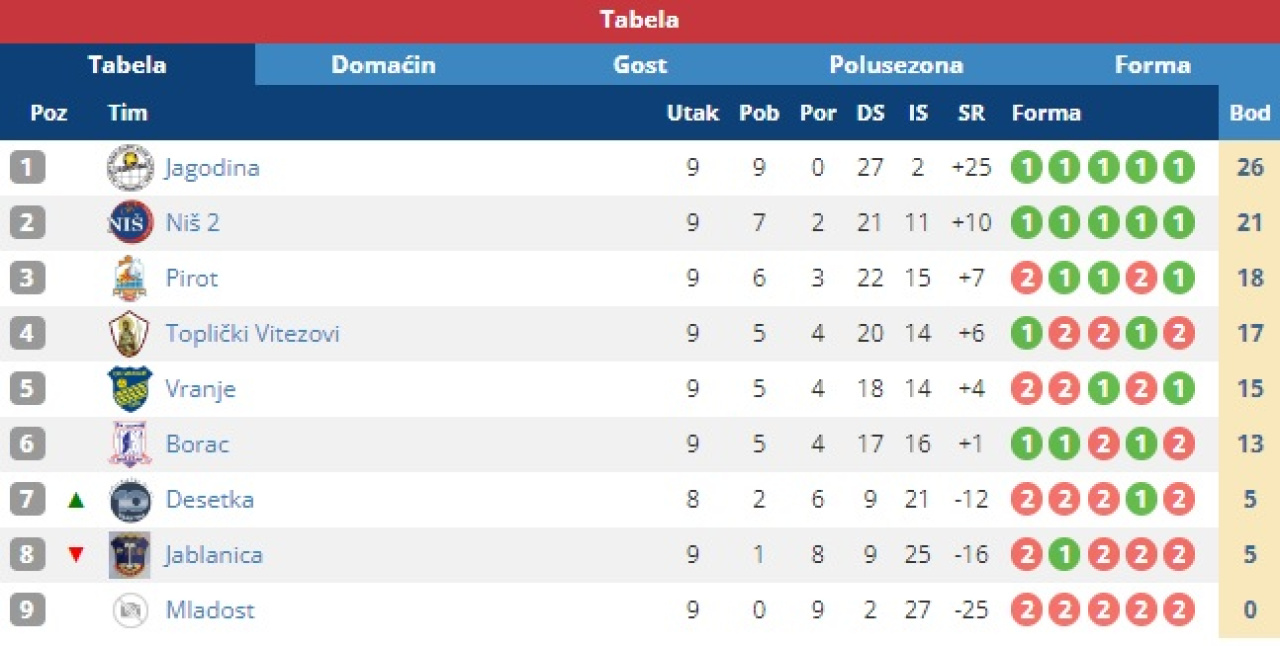
Task: Sort the table by Bod column
Action: [x=1249, y=113]
